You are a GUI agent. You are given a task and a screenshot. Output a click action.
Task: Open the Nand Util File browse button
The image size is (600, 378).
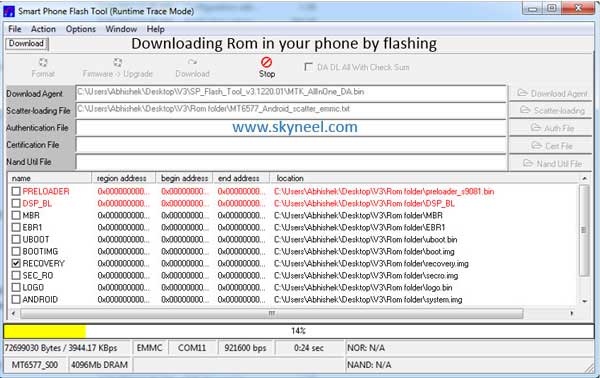coord(551,164)
